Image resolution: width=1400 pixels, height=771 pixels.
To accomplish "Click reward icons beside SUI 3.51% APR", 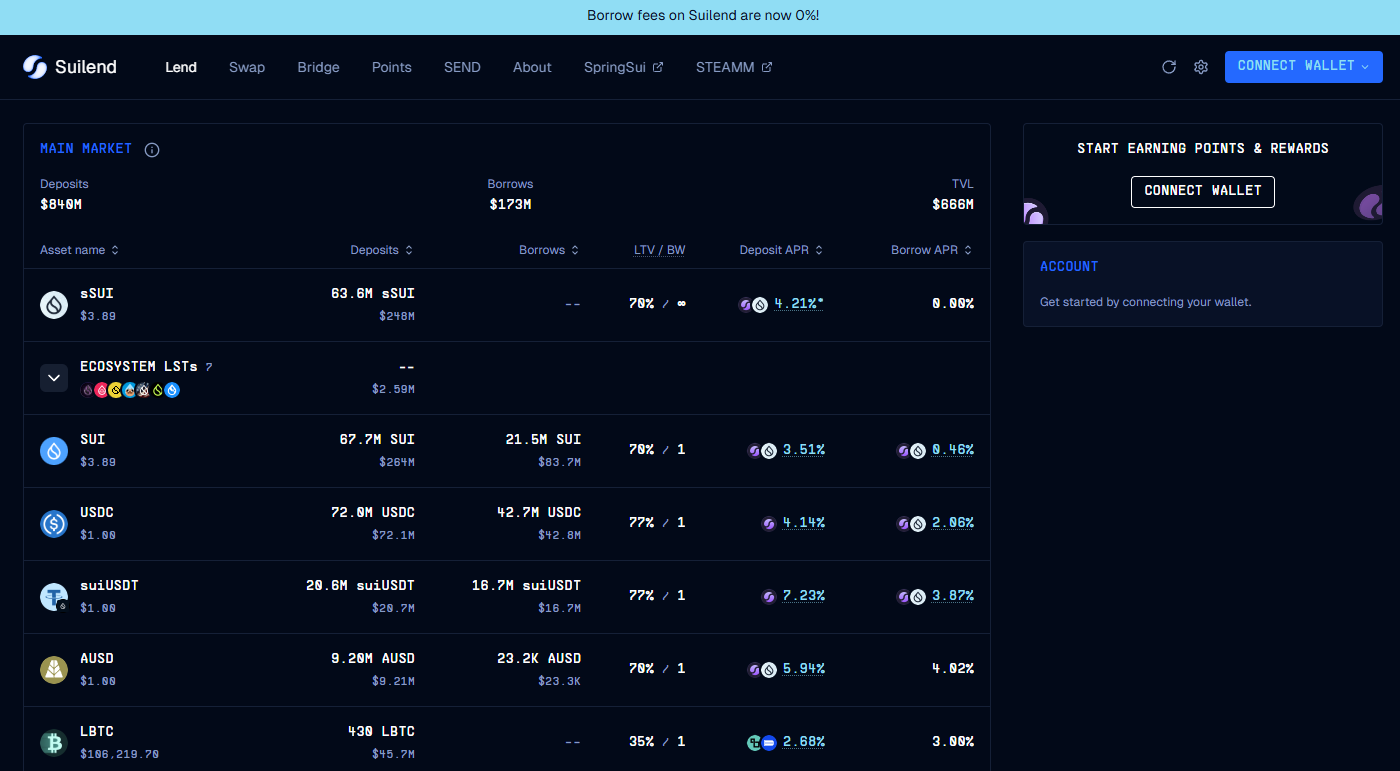I will coord(762,450).
